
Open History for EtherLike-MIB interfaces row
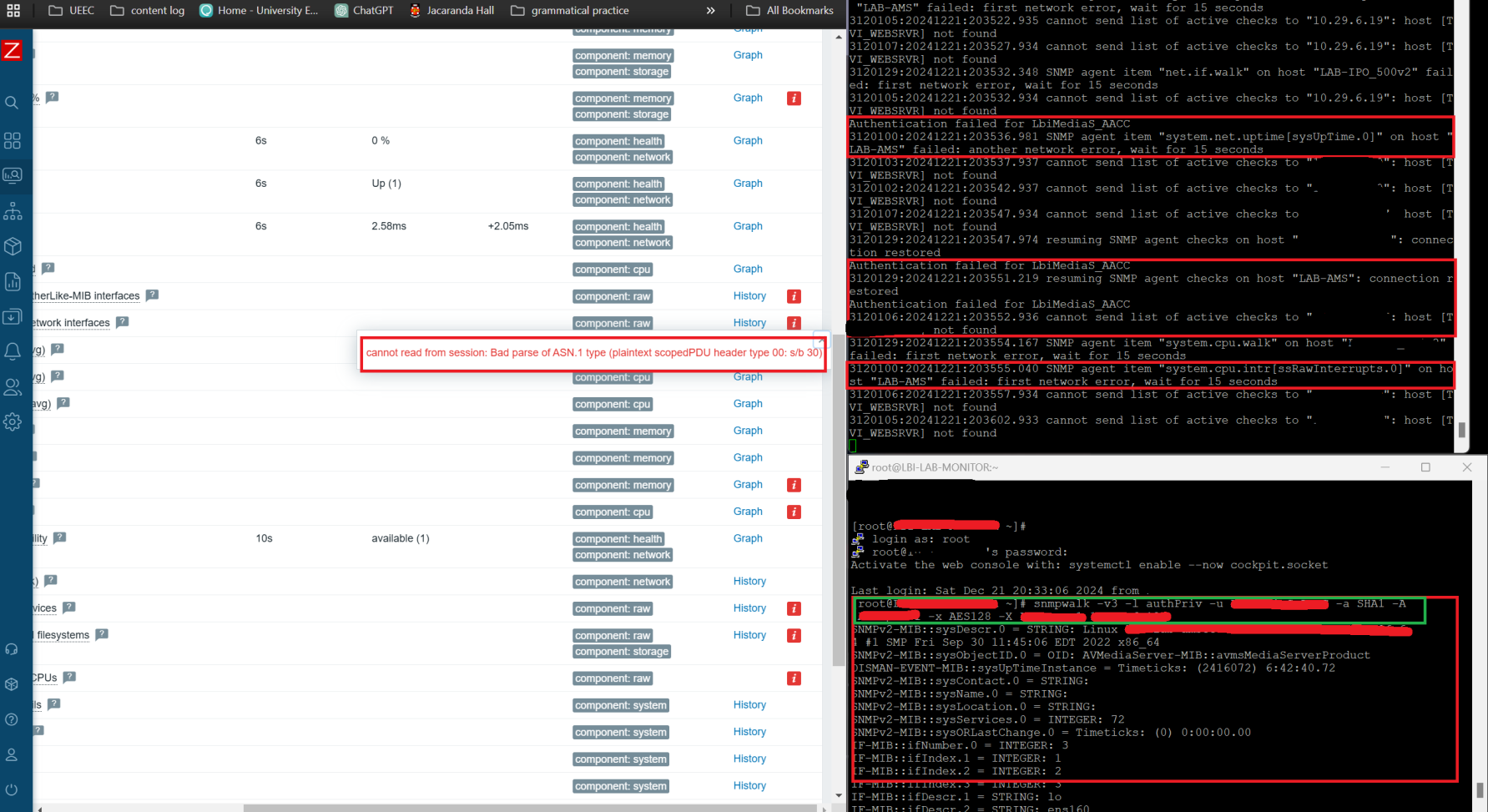[x=749, y=296]
